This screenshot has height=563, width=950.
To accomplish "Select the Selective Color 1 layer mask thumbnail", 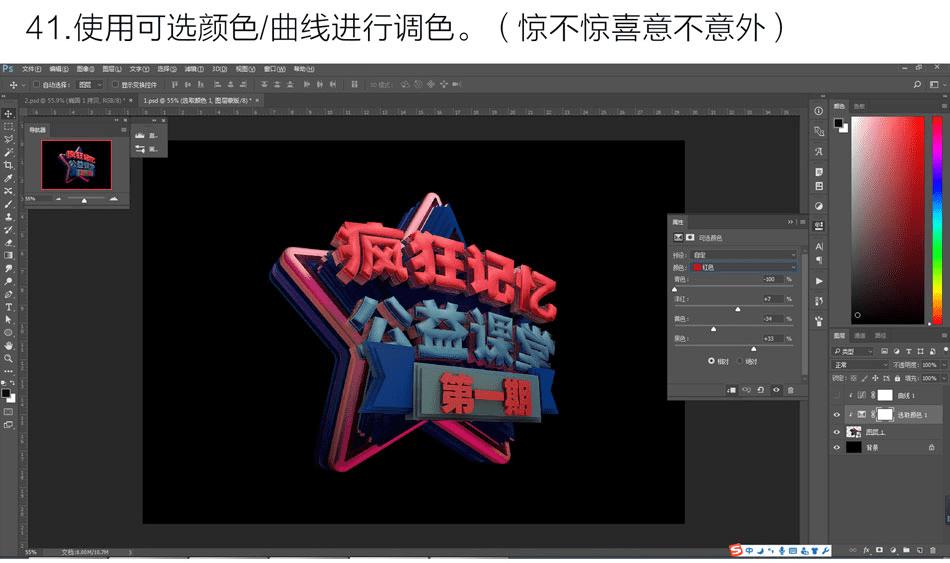I will tap(885, 415).
